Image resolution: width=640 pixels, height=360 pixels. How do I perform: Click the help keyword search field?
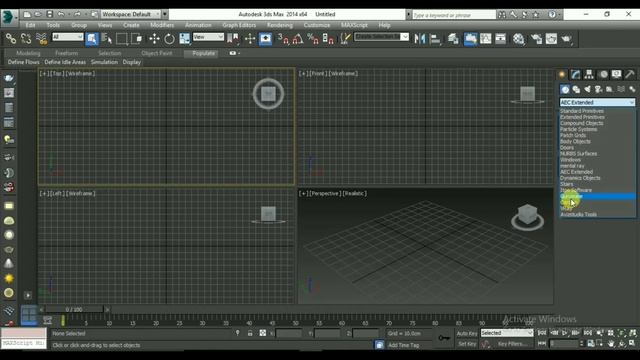[x=454, y=15]
